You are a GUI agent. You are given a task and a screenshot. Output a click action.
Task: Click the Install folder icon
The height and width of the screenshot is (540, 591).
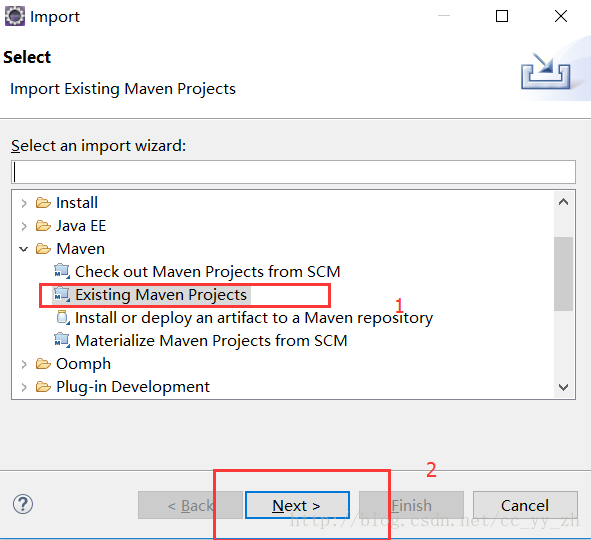coord(43,203)
